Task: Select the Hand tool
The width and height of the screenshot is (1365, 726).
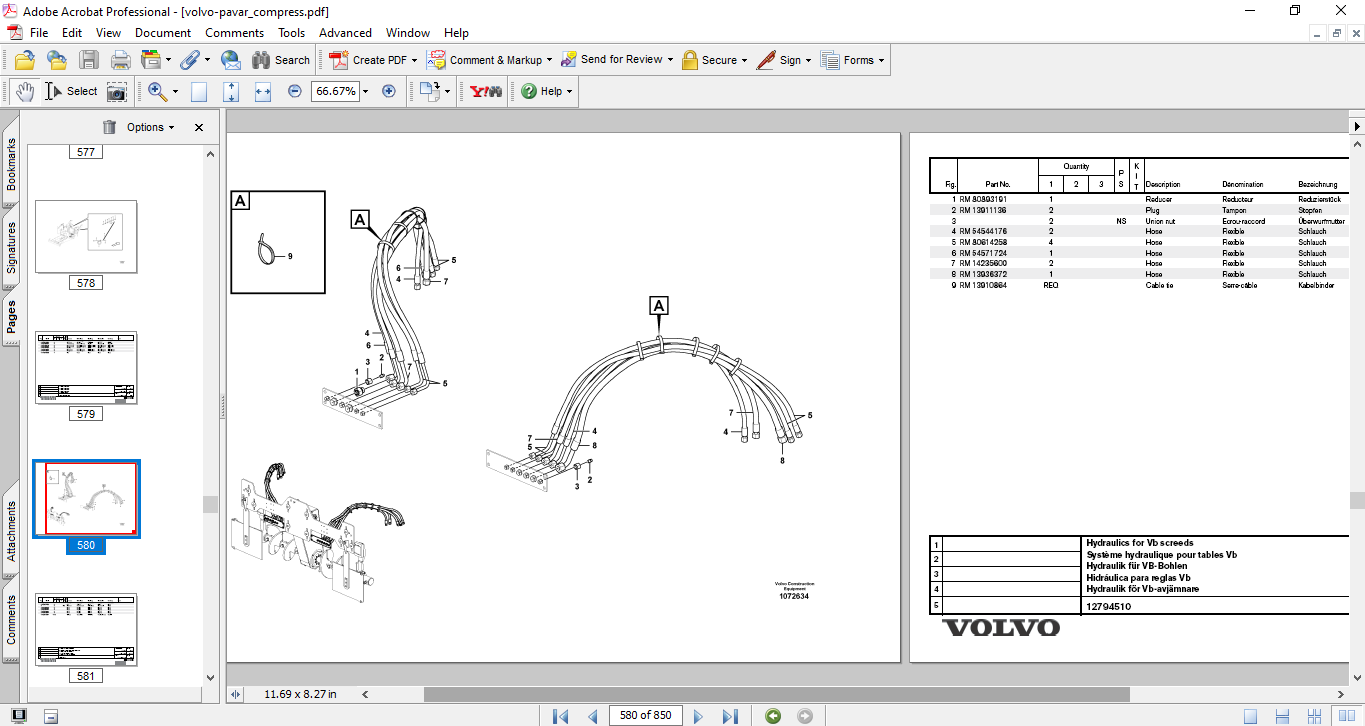Action: (24, 91)
